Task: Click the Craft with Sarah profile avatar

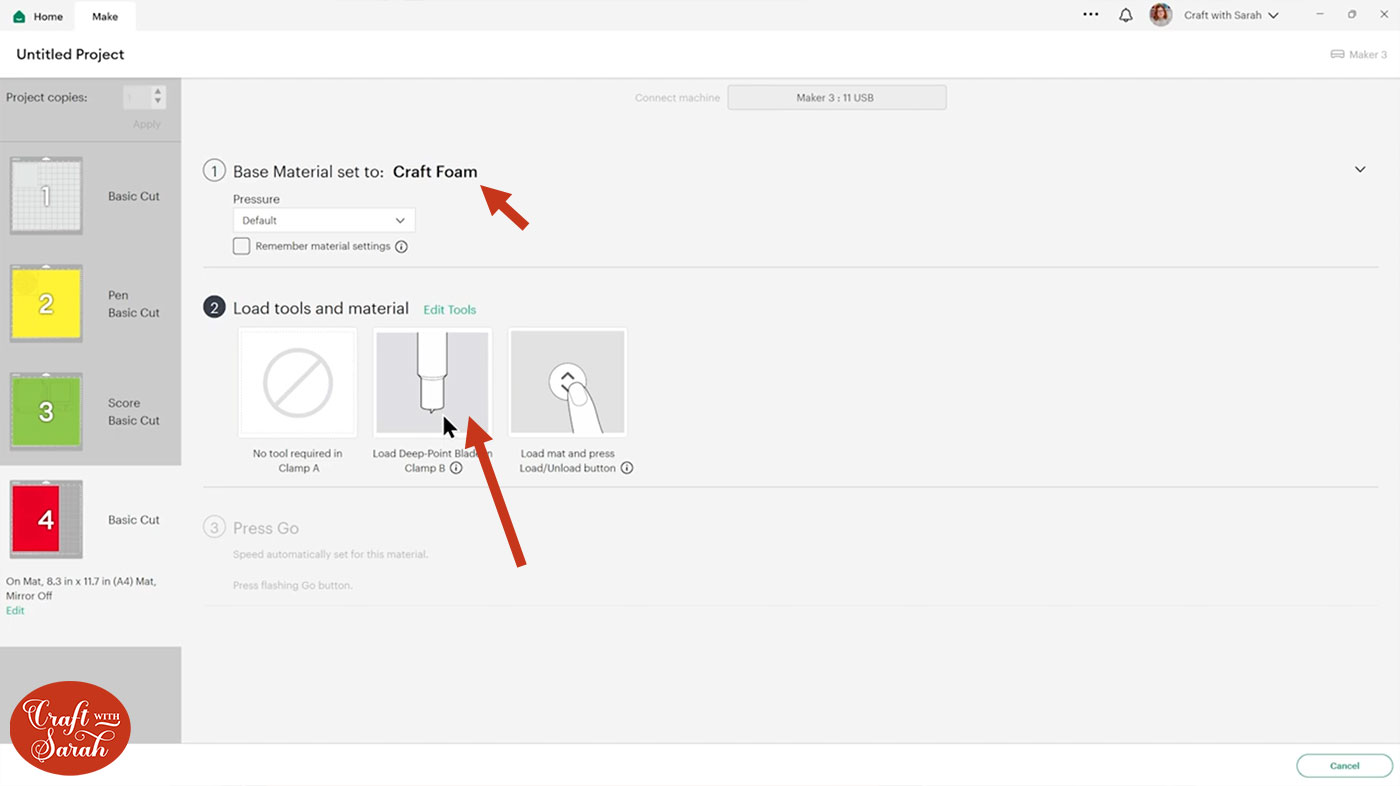Action: coord(1160,15)
